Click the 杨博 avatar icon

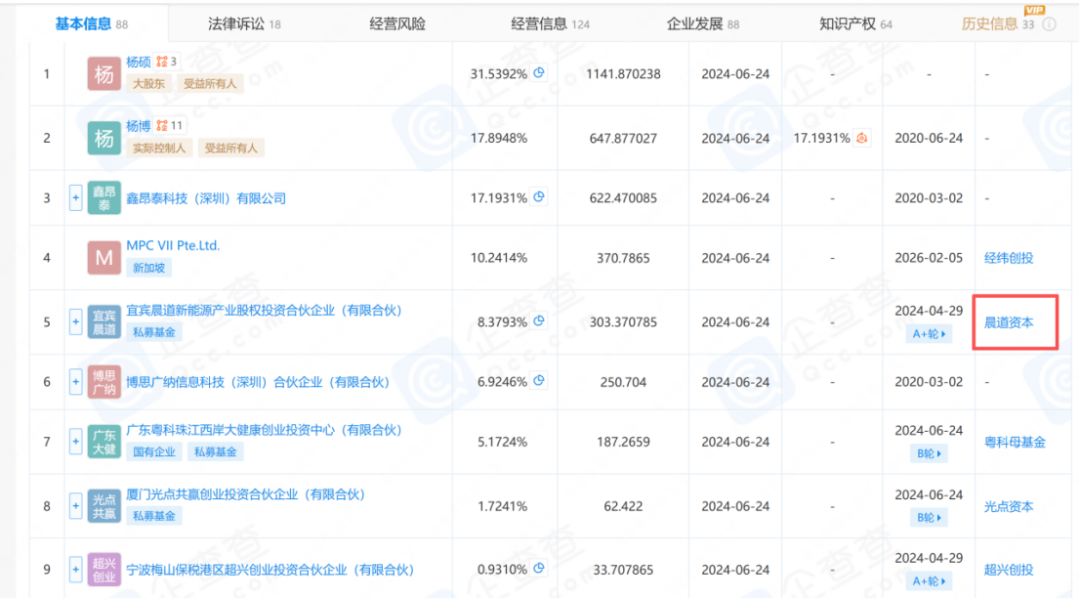click(104, 138)
